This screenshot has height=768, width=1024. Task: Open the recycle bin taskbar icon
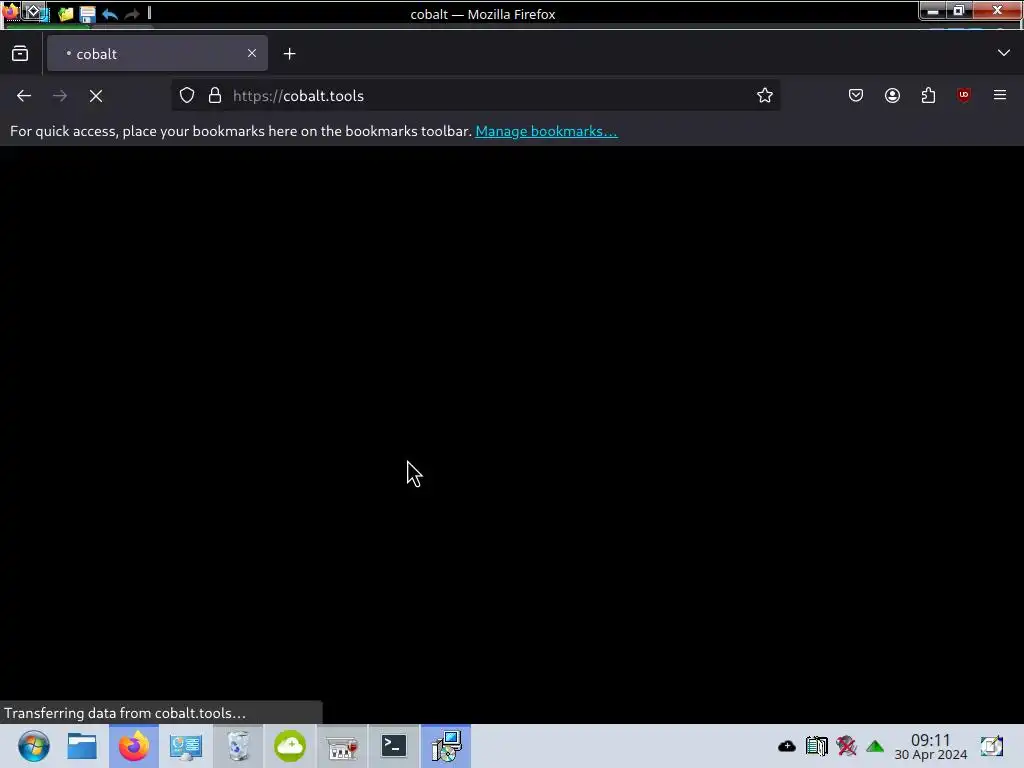pos(238,746)
